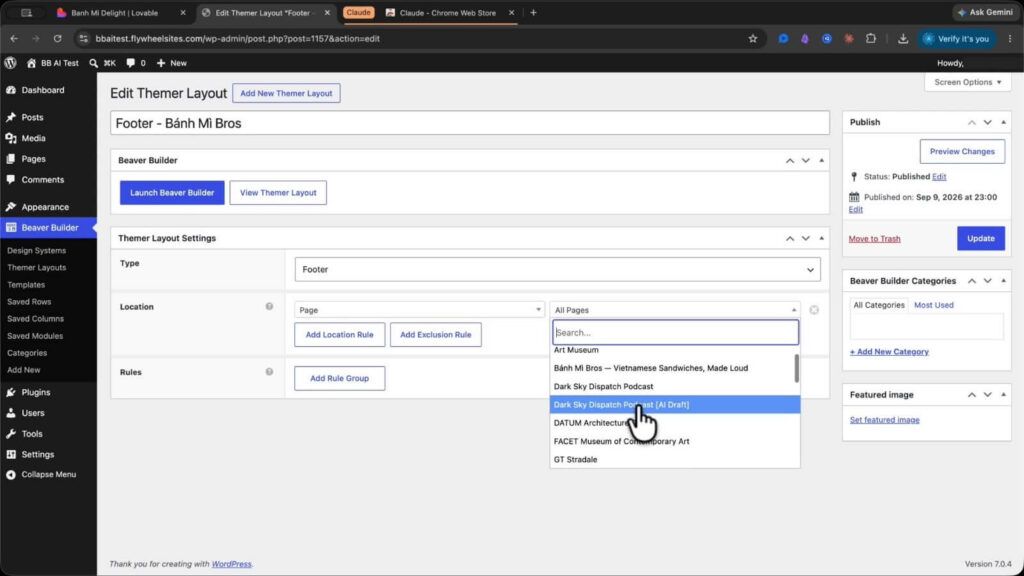This screenshot has height=576, width=1024.
Task: Open the Users menu
Action: click(33, 413)
